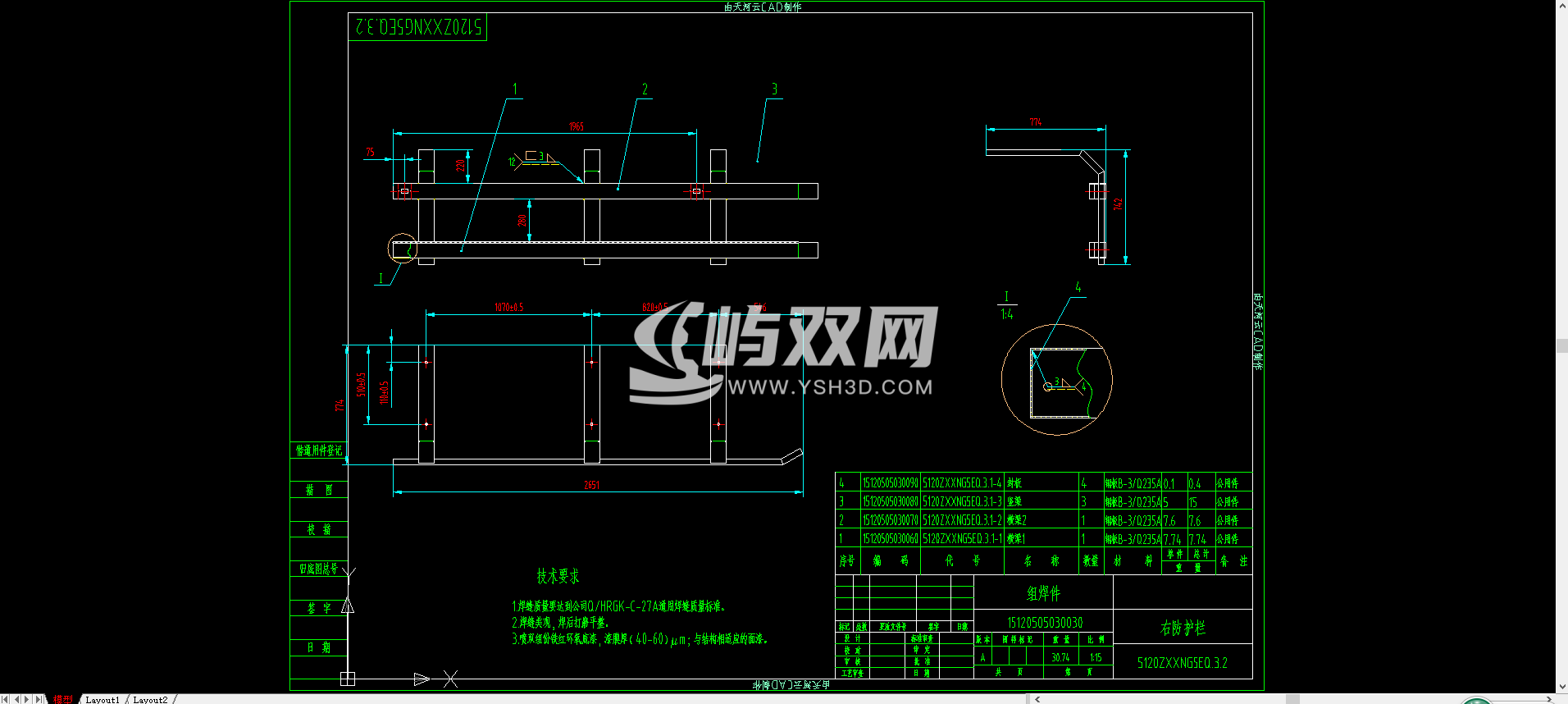Jump to last layout tab arrow
1568x704 pixels.
[38, 699]
